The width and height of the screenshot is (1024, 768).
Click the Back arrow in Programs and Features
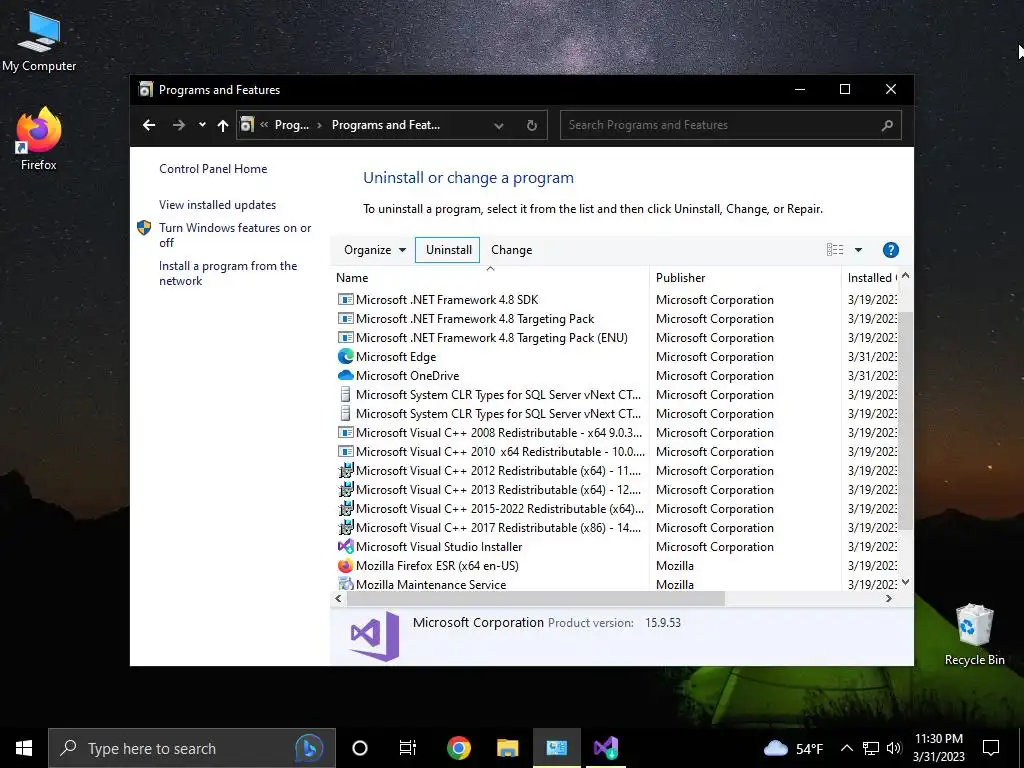tap(149, 125)
